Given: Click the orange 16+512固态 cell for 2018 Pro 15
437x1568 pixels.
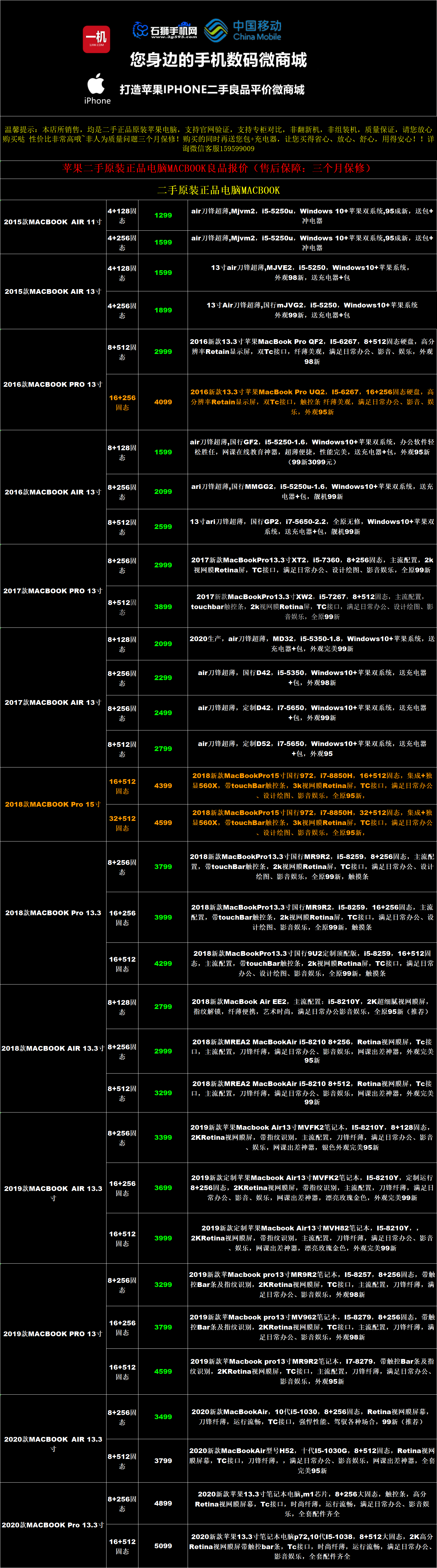Looking at the screenshot, I should 122,786.
